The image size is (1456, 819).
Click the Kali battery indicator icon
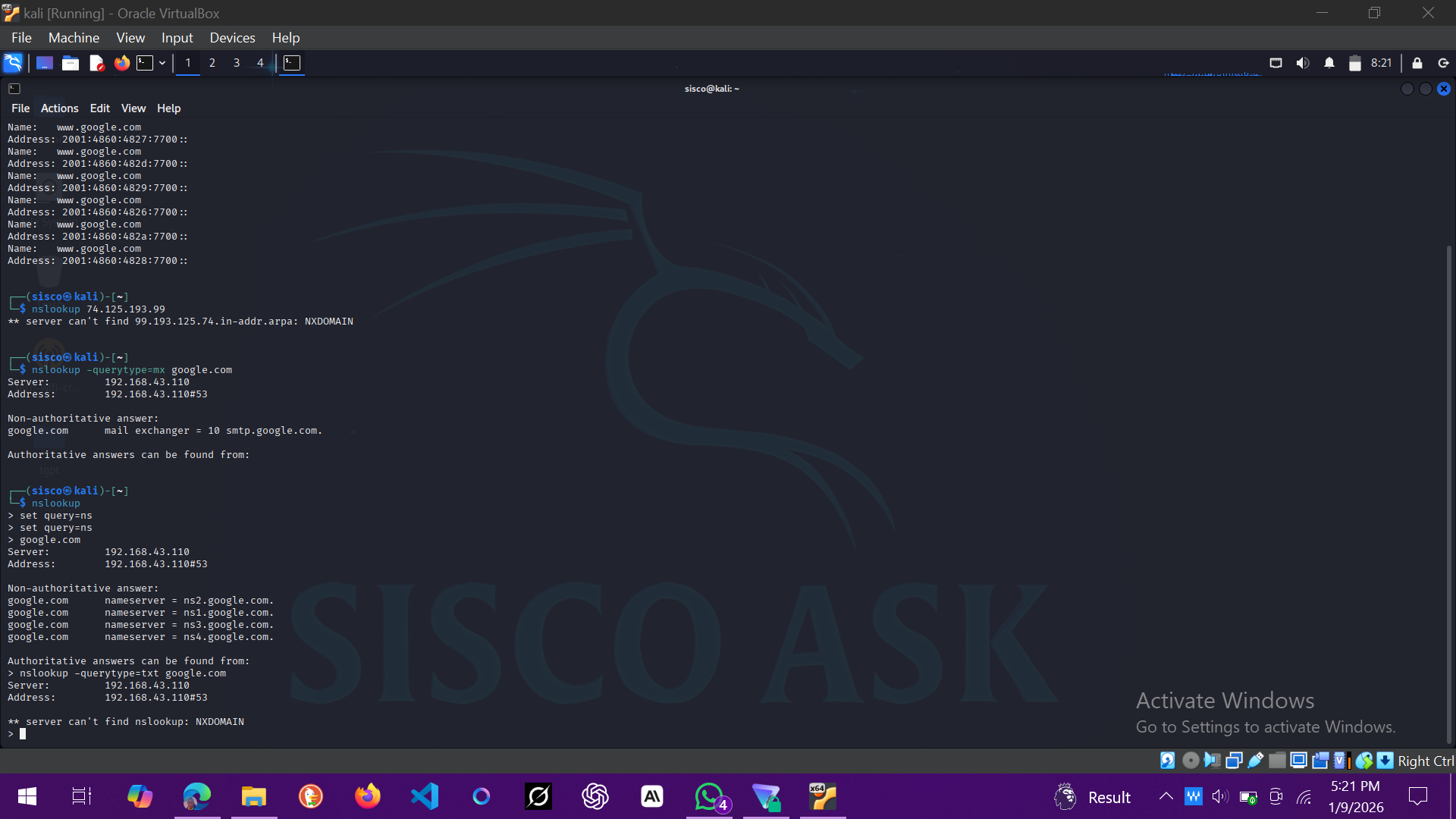pyautogui.click(x=1355, y=63)
